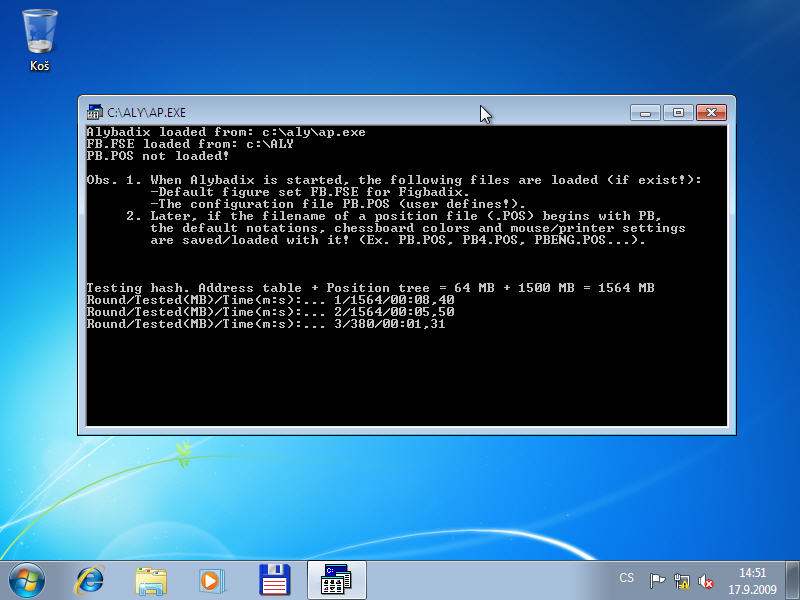Click the 'Testing hash. Address table' line
This screenshot has height=600, width=800.
[370, 288]
